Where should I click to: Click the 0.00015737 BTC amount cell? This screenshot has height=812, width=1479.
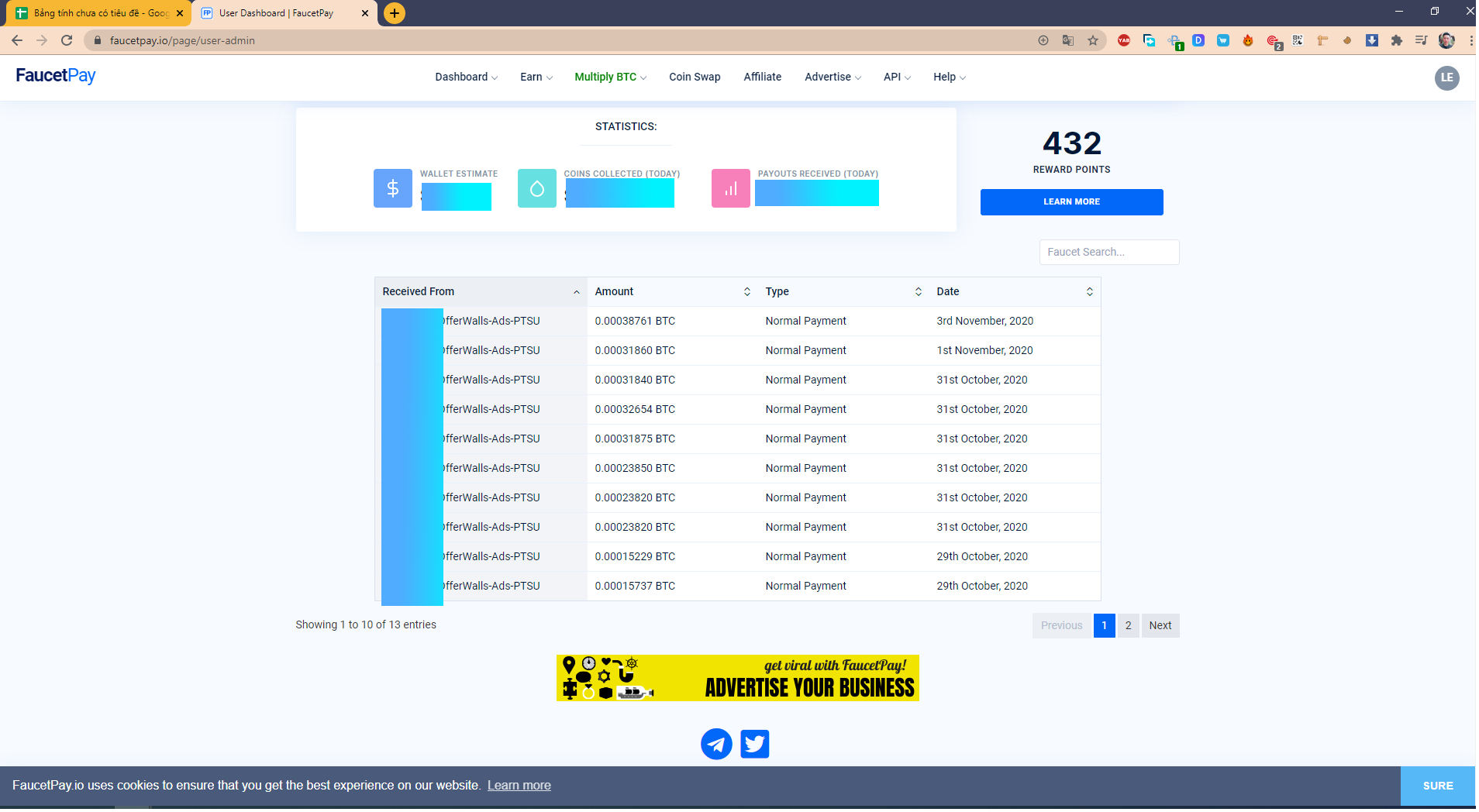click(635, 586)
